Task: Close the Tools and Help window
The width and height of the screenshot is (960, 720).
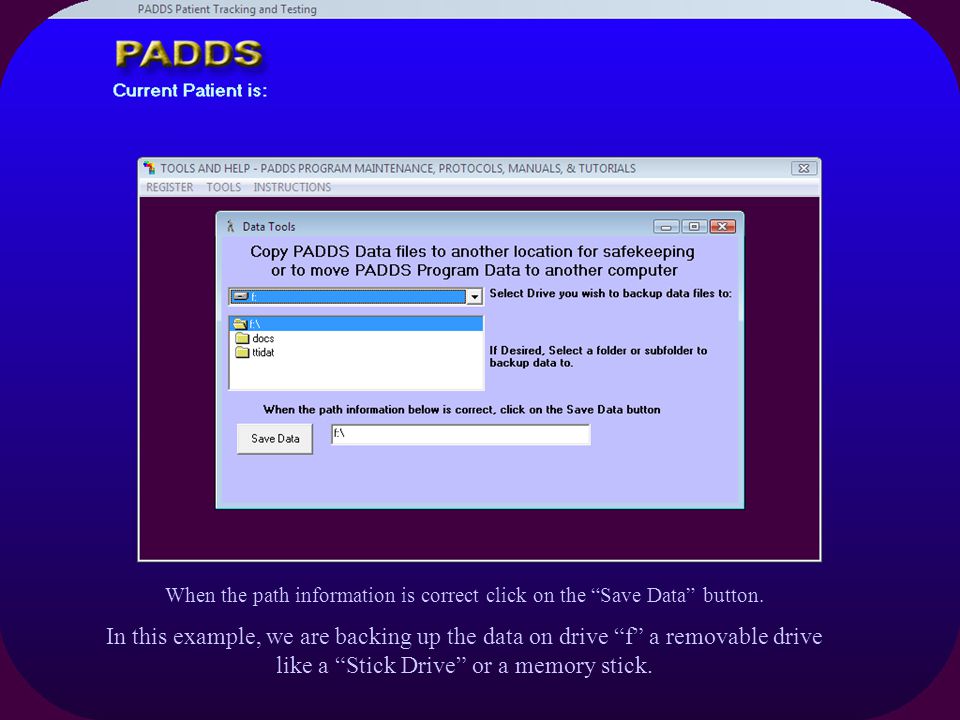Action: click(x=803, y=168)
